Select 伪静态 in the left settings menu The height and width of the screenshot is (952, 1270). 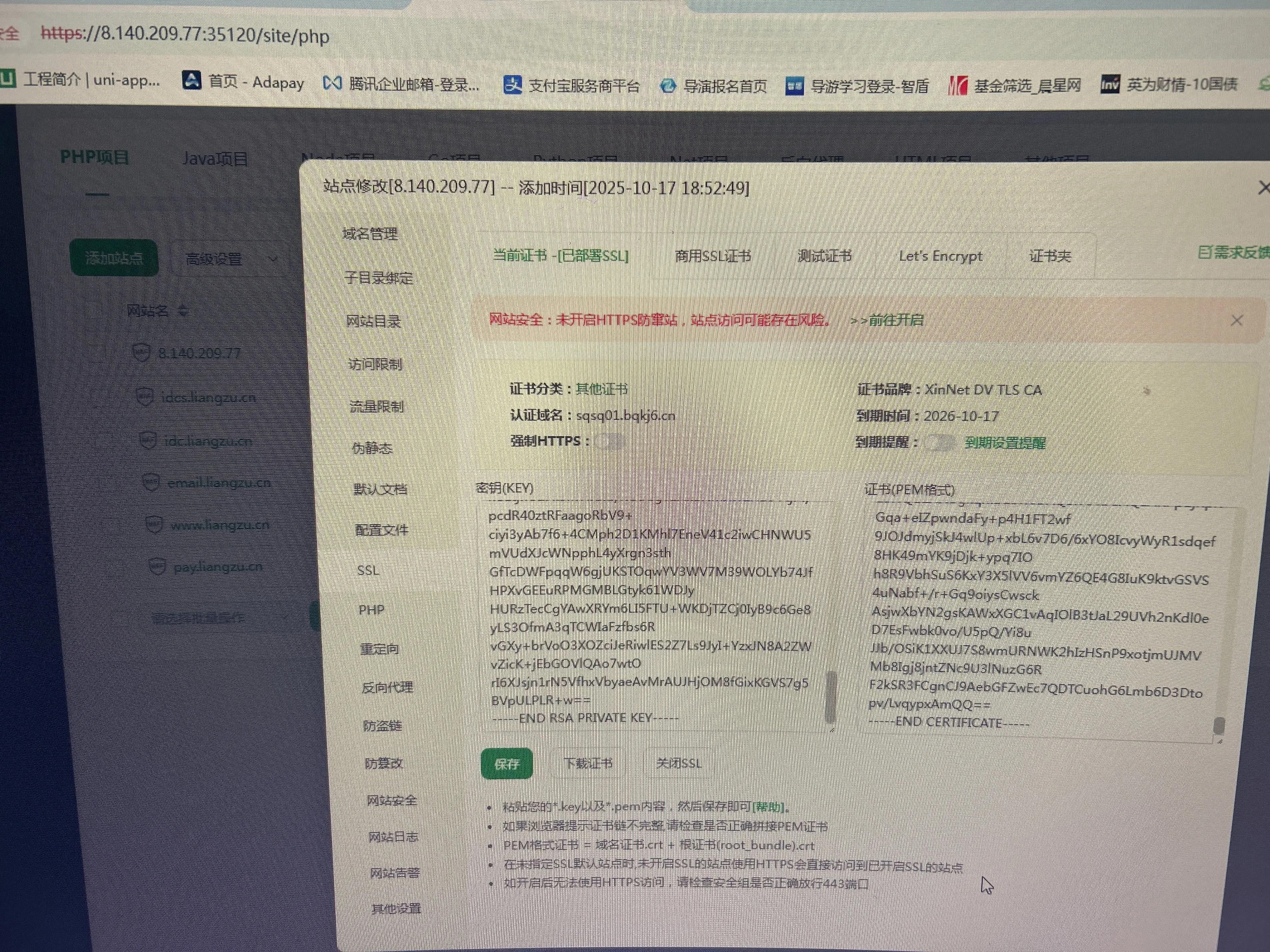click(x=372, y=448)
